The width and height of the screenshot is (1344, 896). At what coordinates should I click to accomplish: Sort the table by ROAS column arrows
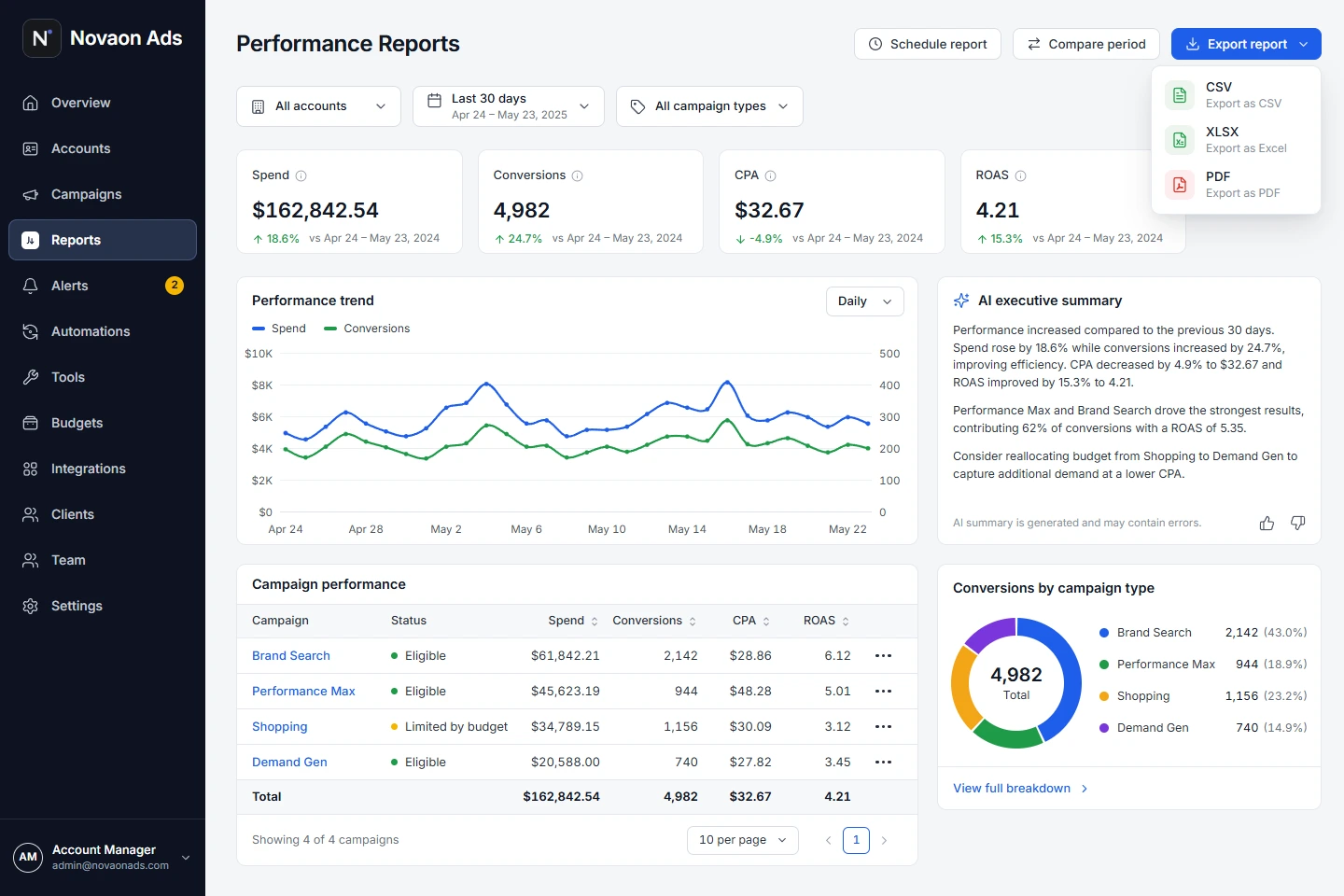point(846,622)
